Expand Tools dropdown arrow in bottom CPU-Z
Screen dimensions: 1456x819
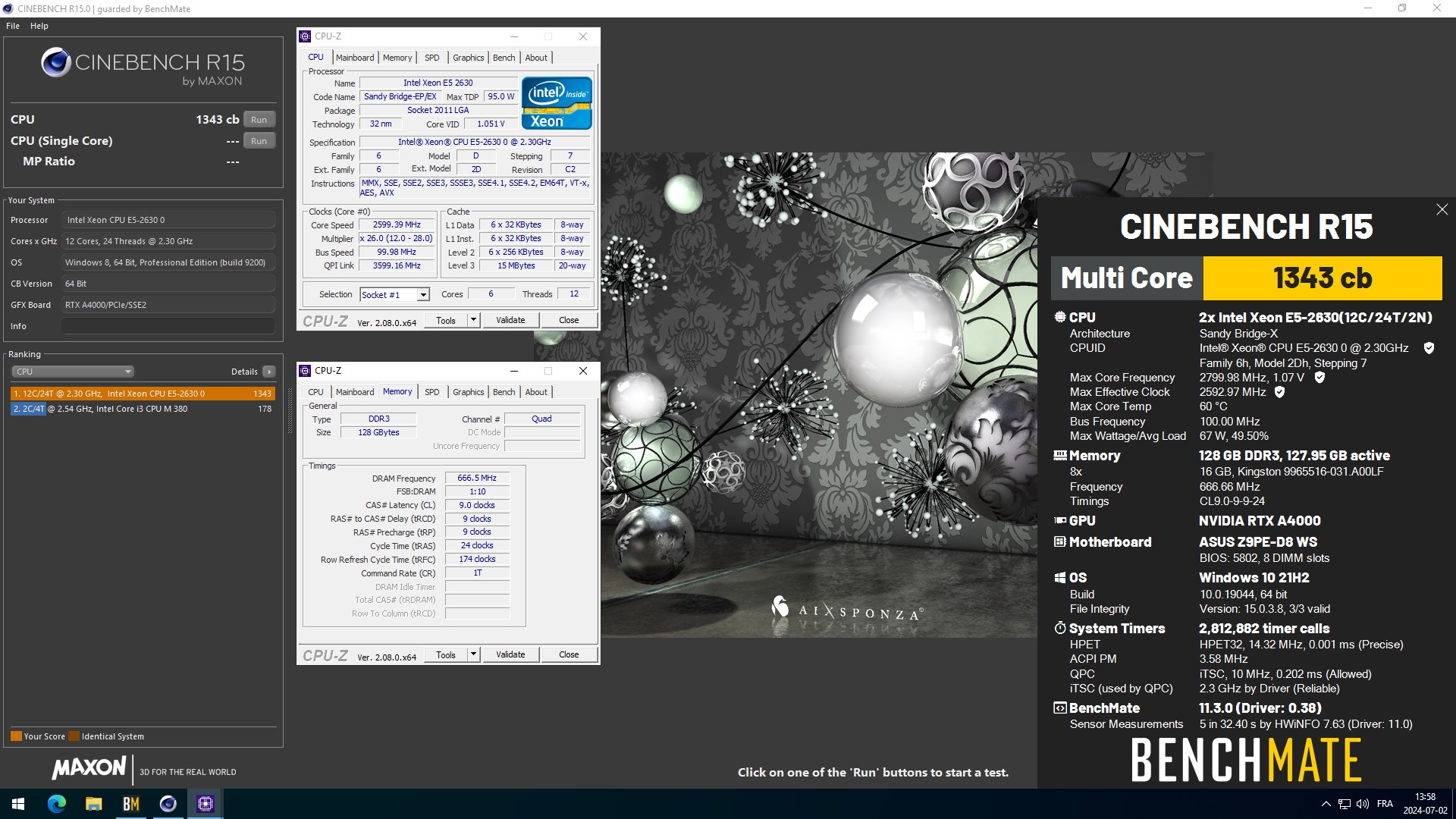tap(473, 654)
